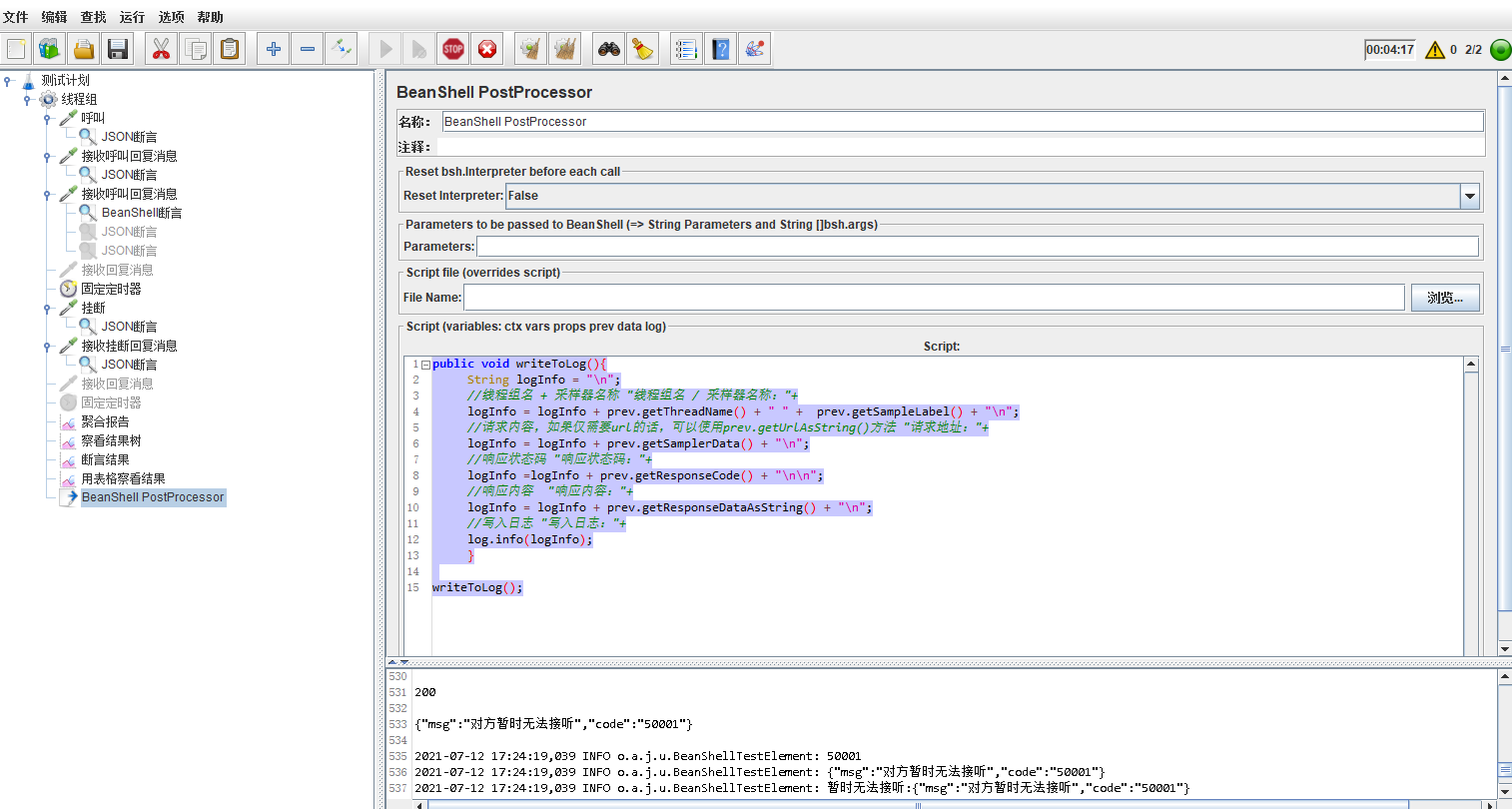Screen dimensions: 1512x809
Task: Open the Reset Interpreter dropdown
Action: [x=1469, y=196]
